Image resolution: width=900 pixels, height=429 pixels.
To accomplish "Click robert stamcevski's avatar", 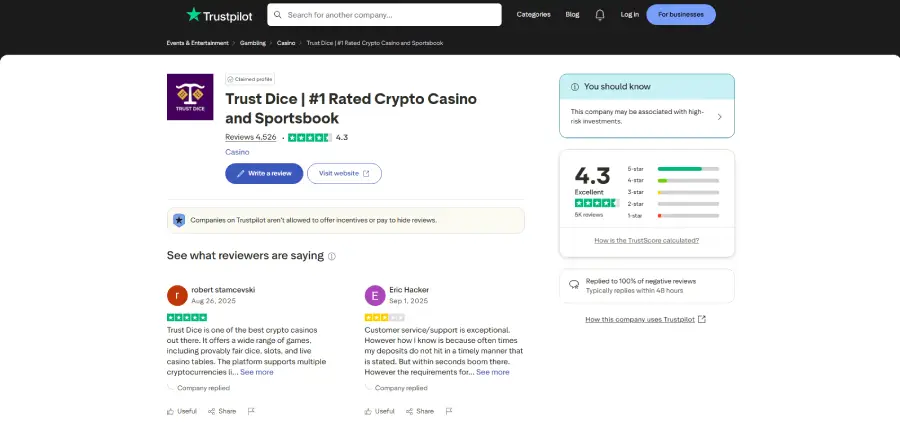I will [x=177, y=295].
